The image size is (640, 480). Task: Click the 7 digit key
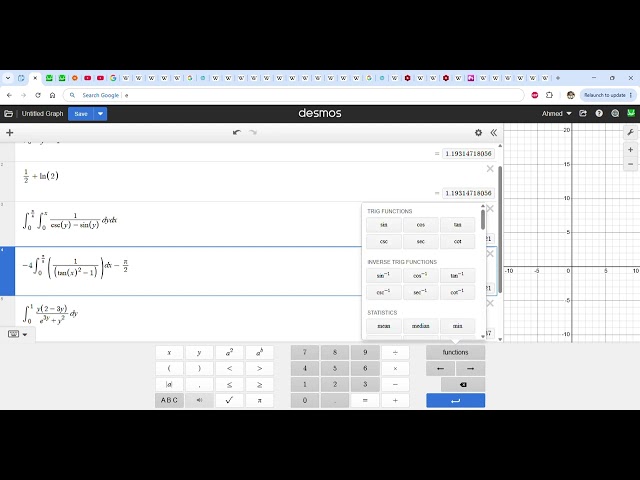[x=305, y=352]
